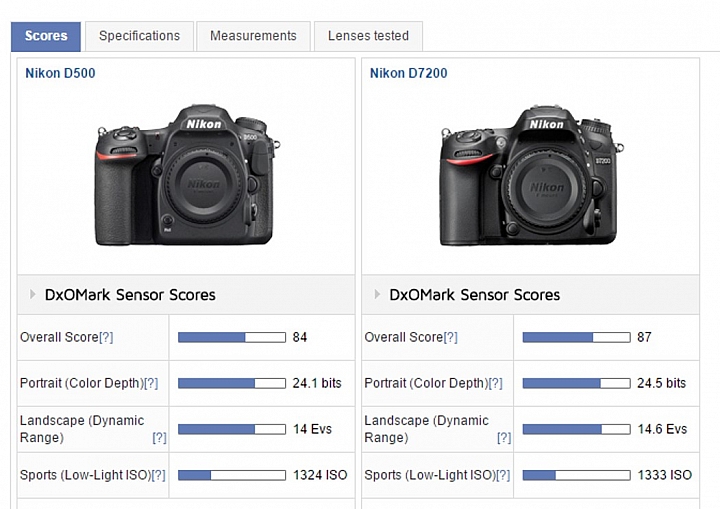Click D500 overall score bar showing 84

click(x=232, y=338)
